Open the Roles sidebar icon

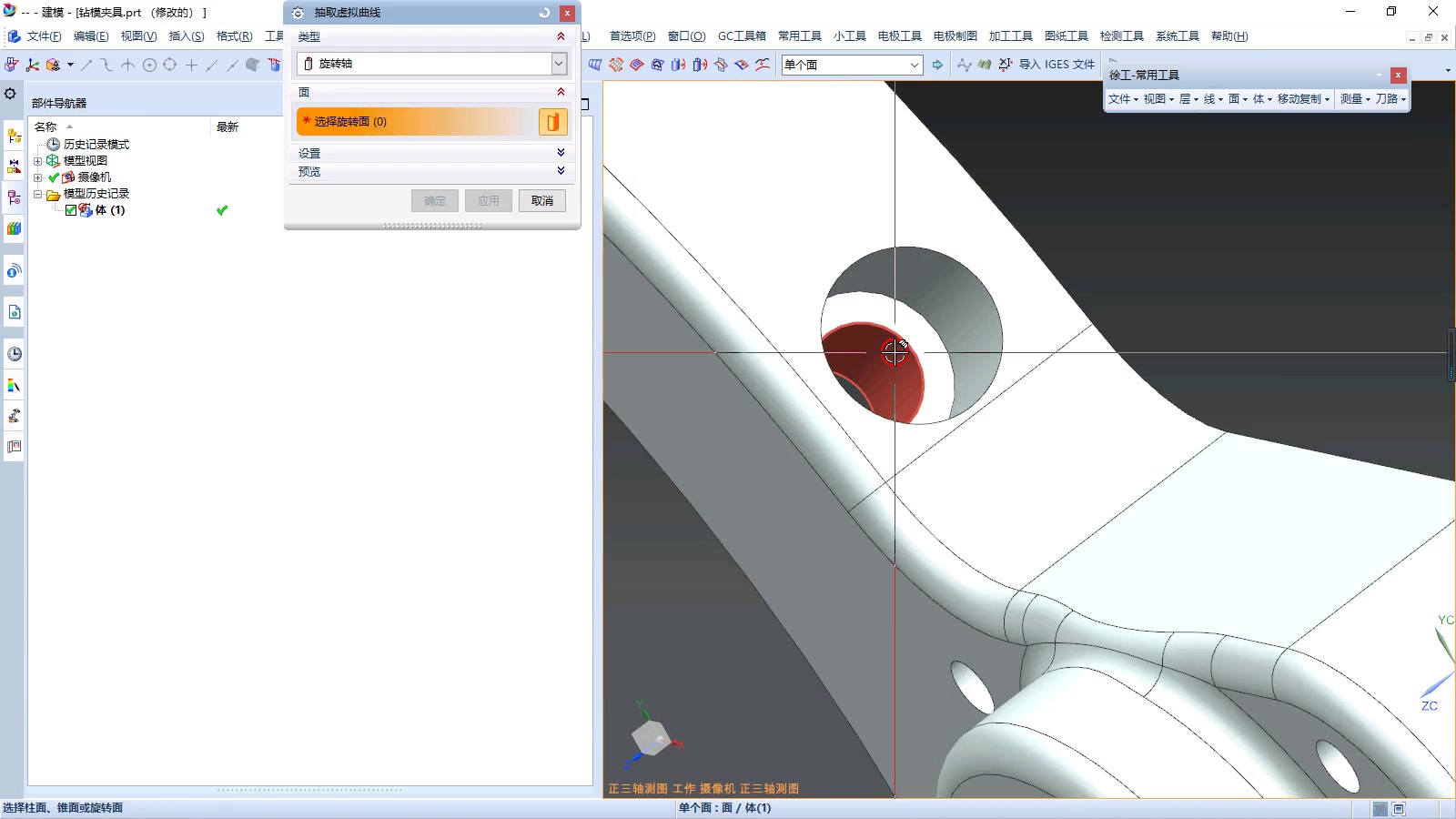point(14,447)
